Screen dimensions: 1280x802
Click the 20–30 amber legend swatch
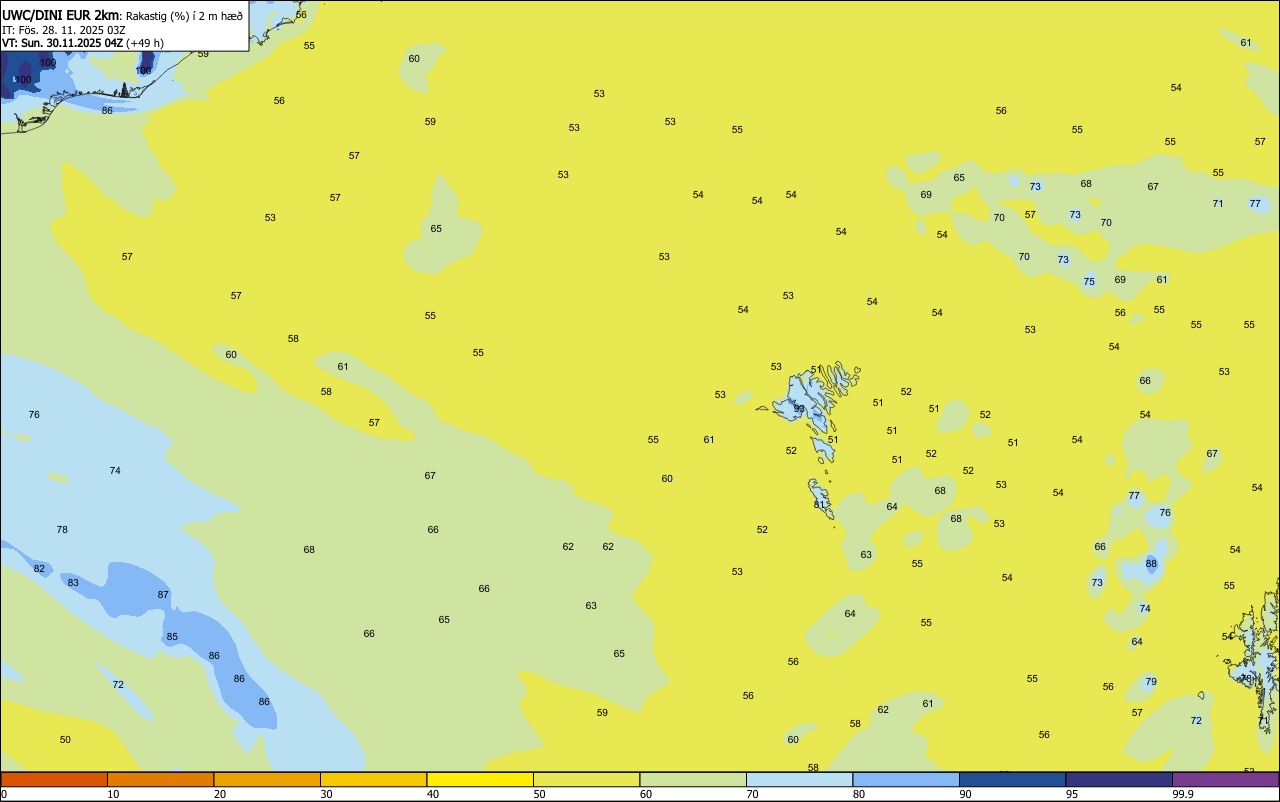pos(267,779)
